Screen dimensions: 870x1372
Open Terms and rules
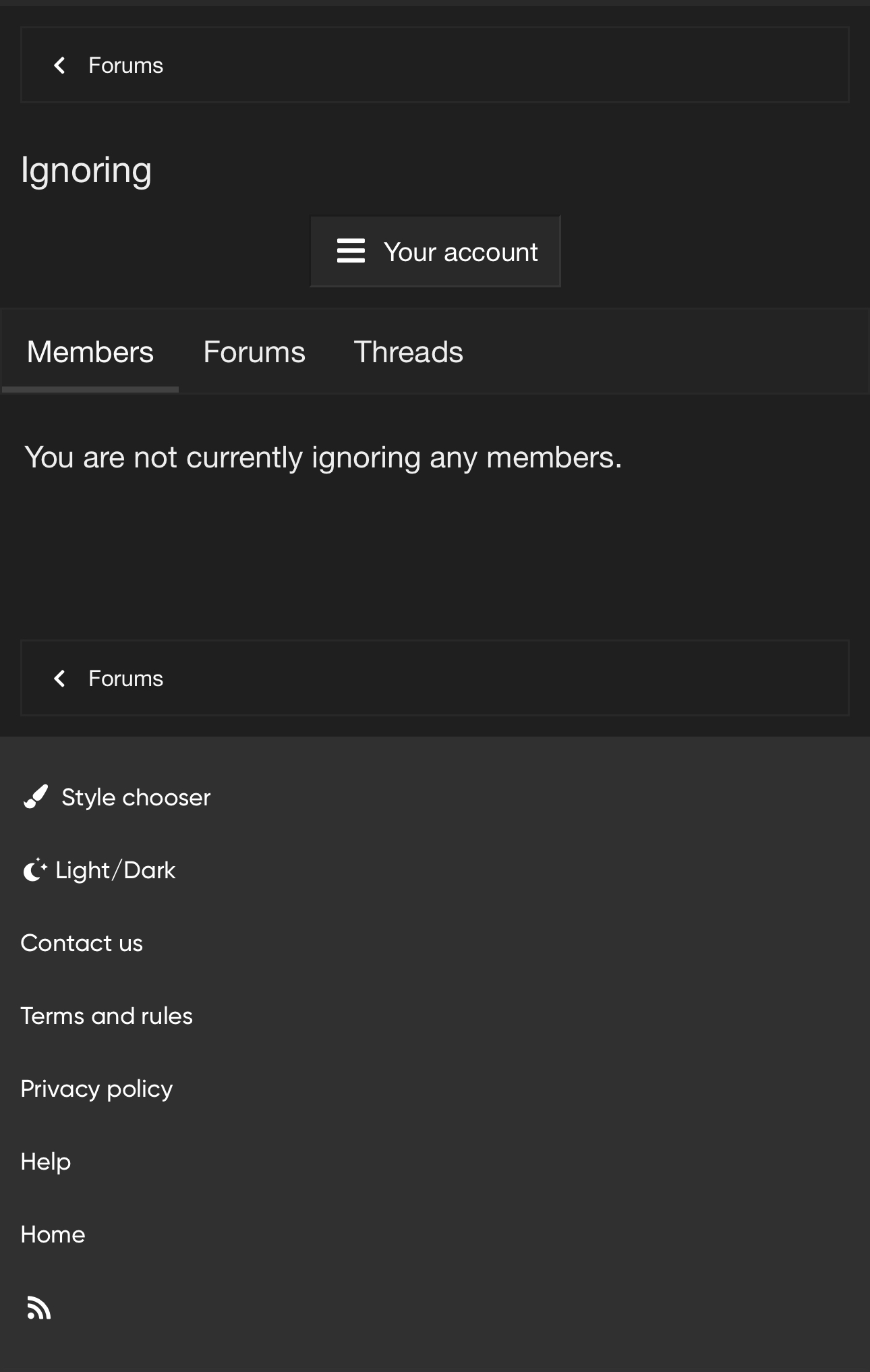(107, 1016)
